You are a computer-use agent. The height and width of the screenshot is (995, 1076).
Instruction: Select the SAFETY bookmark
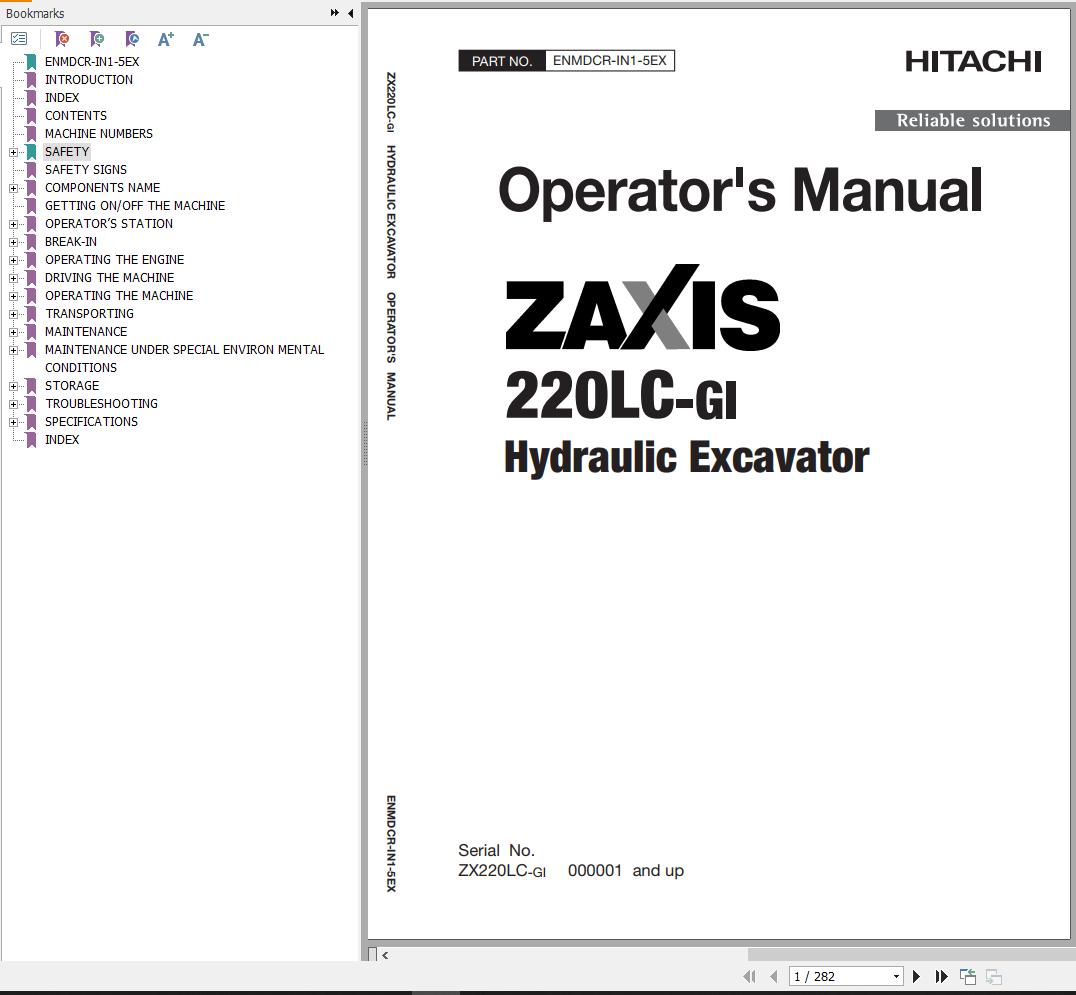point(67,152)
